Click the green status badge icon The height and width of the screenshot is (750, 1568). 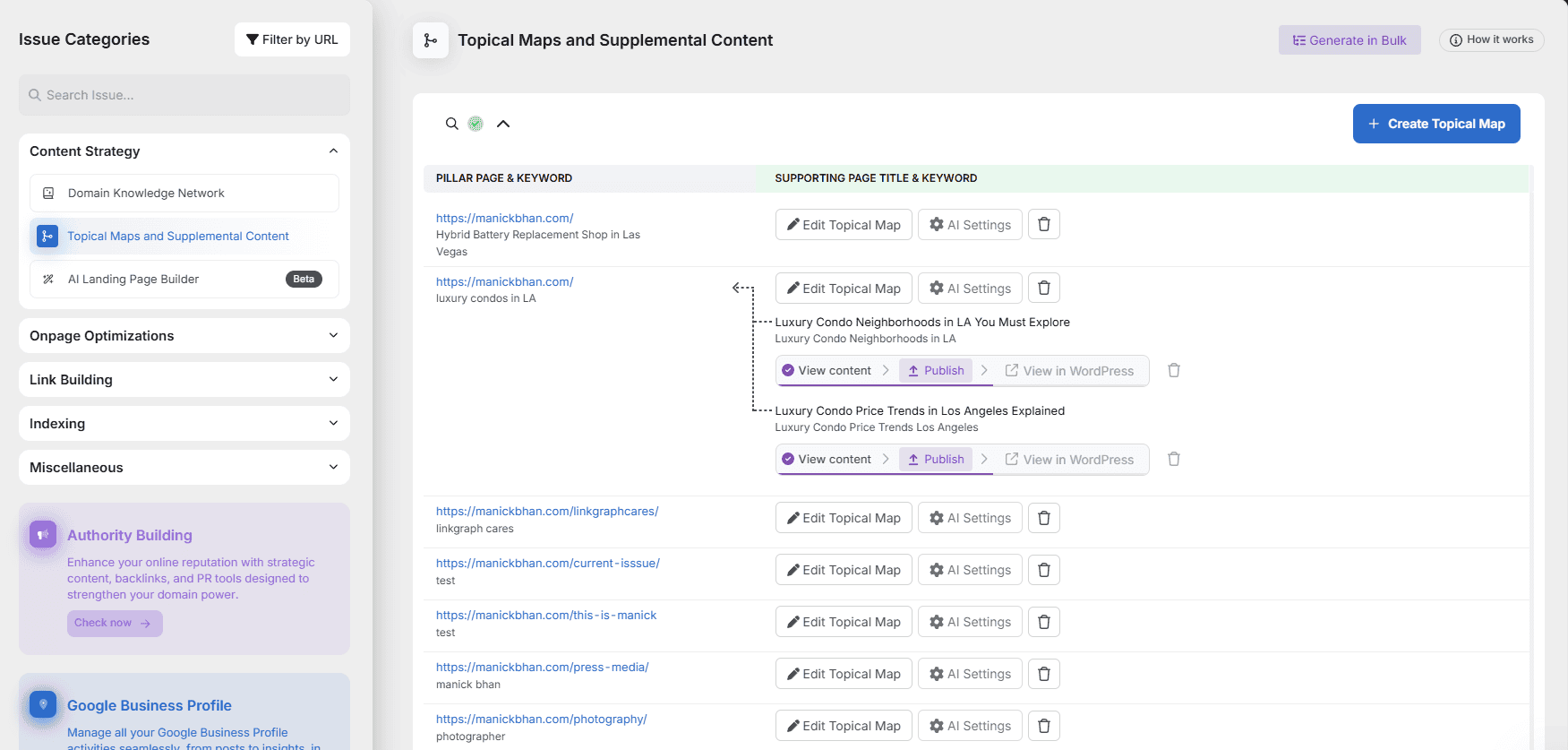click(476, 124)
